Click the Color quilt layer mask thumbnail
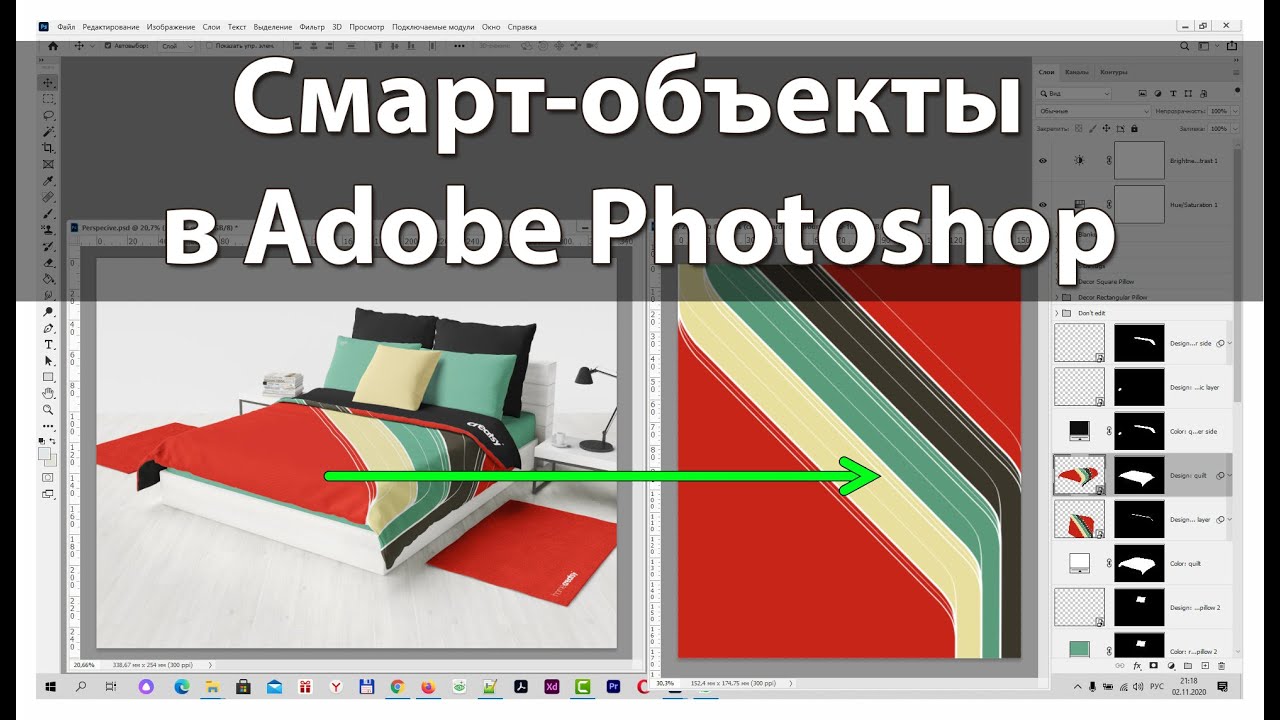Image resolution: width=1280 pixels, height=720 pixels. point(1140,564)
